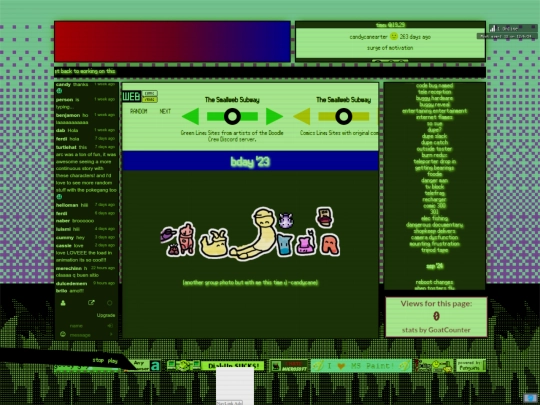Open the 'buggy reveal' comic link
Screen dimensions: 540x405
coord(434,104)
